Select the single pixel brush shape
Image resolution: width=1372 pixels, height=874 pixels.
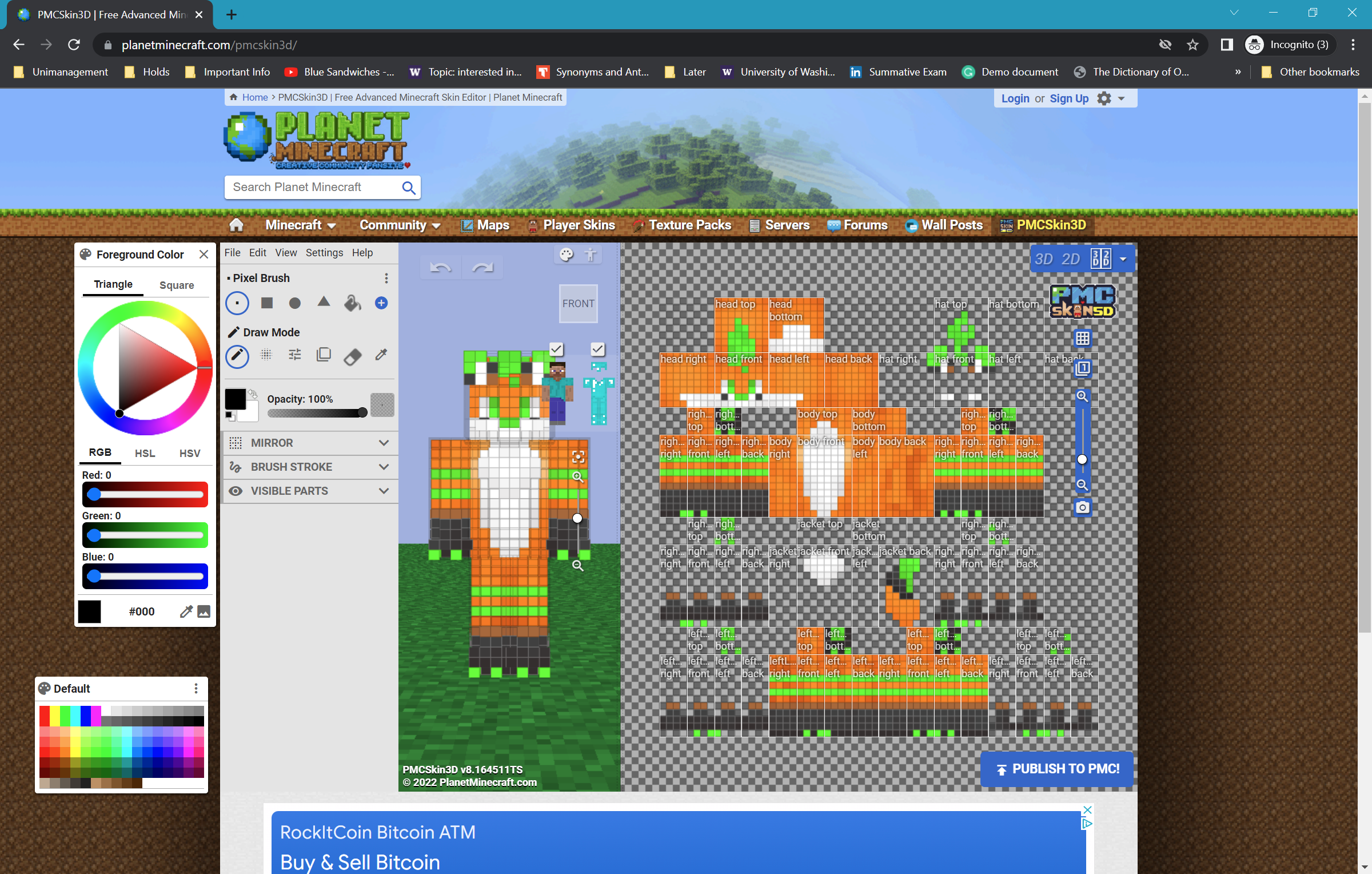(x=237, y=303)
